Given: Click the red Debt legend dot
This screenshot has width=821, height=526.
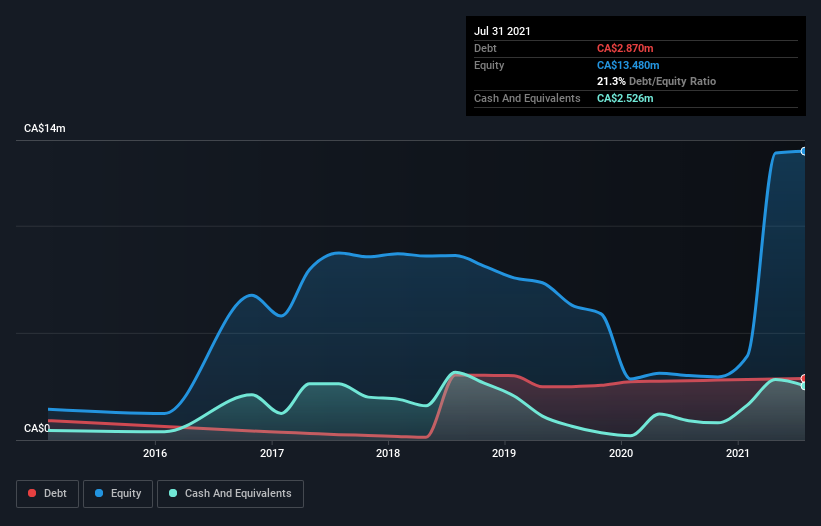Looking at the screenshot, I should pos(32,493).
